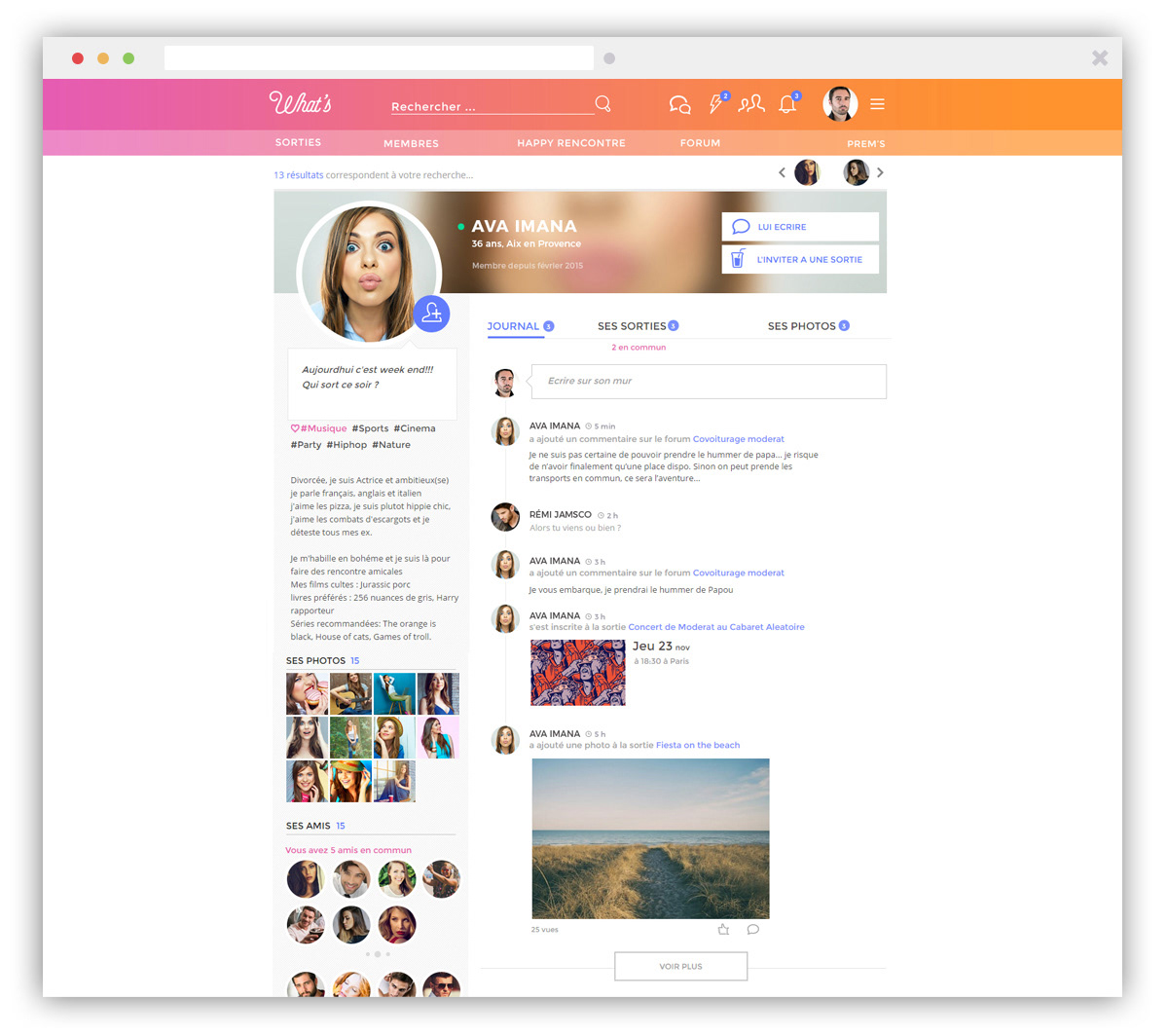The image size is (1168, 1036).
Task: Click the first friend avatar in Ses Amis
Action: click(306, 879)
